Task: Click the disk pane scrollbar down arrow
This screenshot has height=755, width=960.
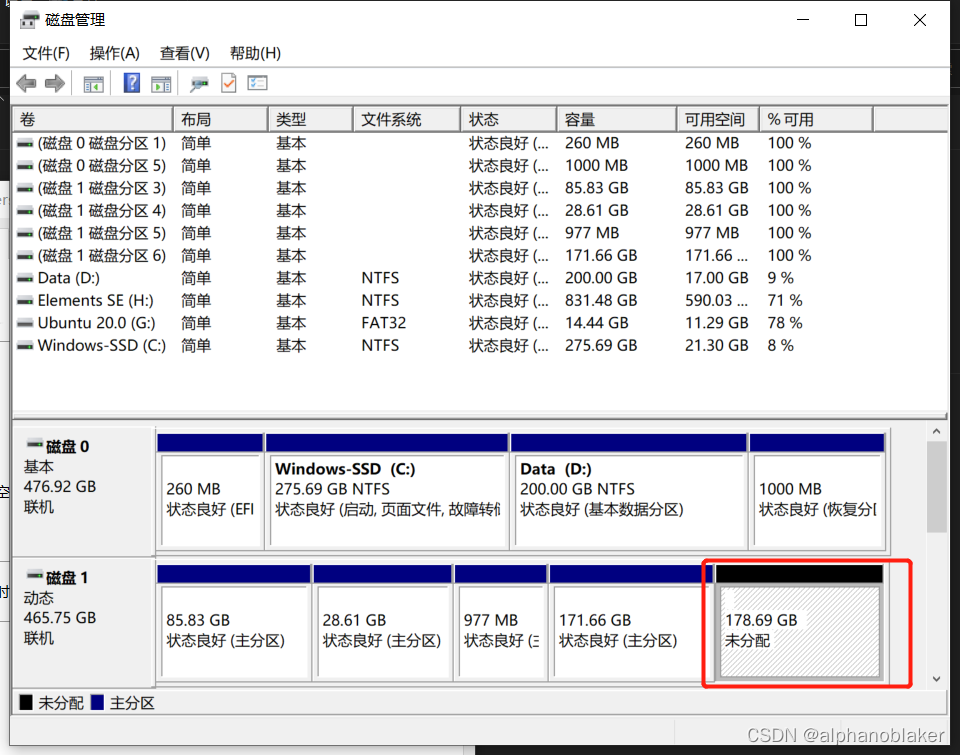Action: [936, 678]
